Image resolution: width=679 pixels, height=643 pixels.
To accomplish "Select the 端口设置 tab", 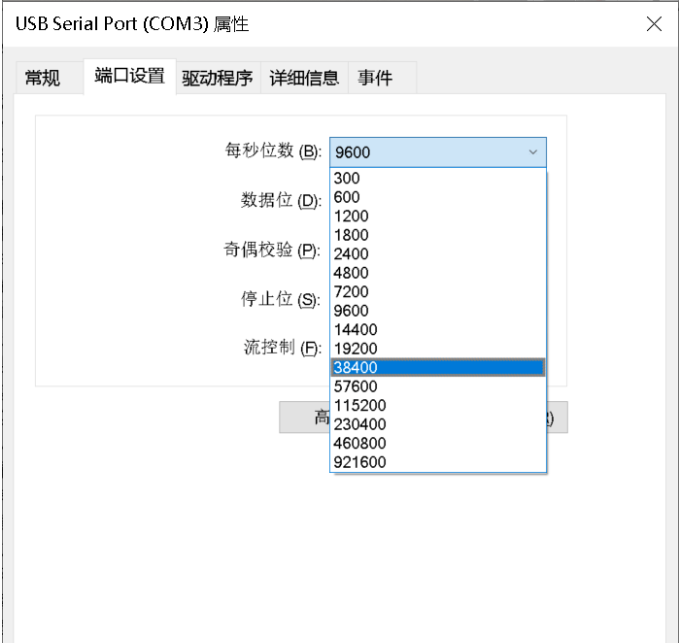I will click(x=129, y=77).
